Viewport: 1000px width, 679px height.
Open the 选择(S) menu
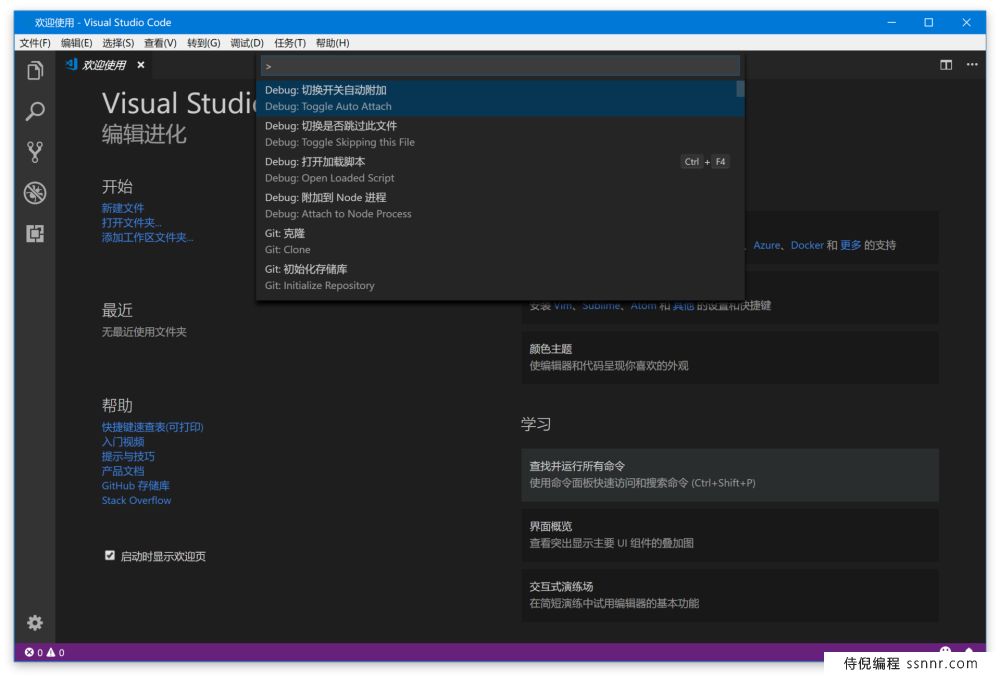[118, 43]
